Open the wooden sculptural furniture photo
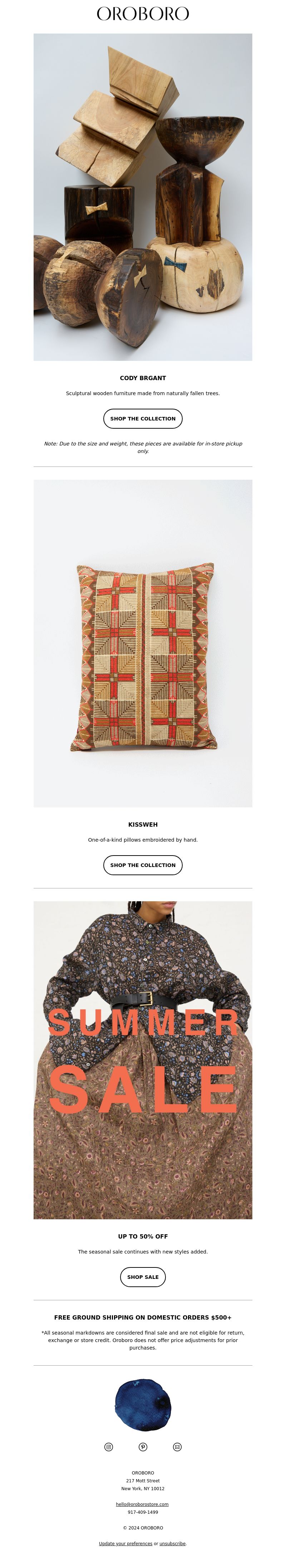Viewport: 286px width, 1568px height. coord(143,197)
